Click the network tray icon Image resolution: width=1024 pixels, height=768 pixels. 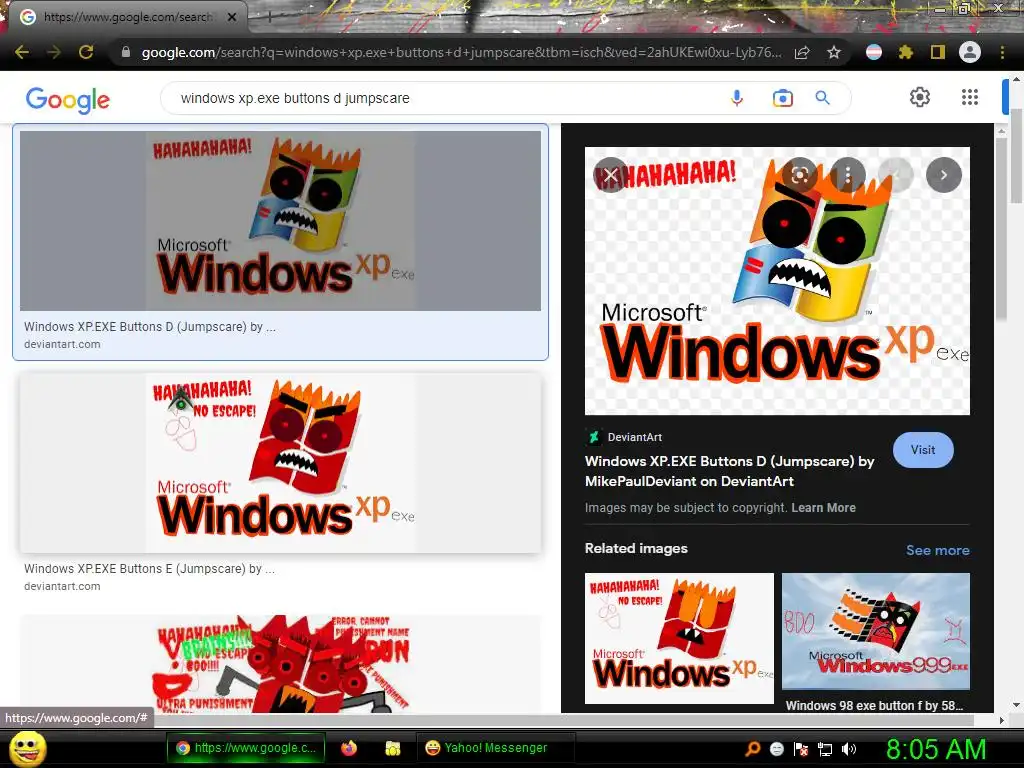click(825, 749)
